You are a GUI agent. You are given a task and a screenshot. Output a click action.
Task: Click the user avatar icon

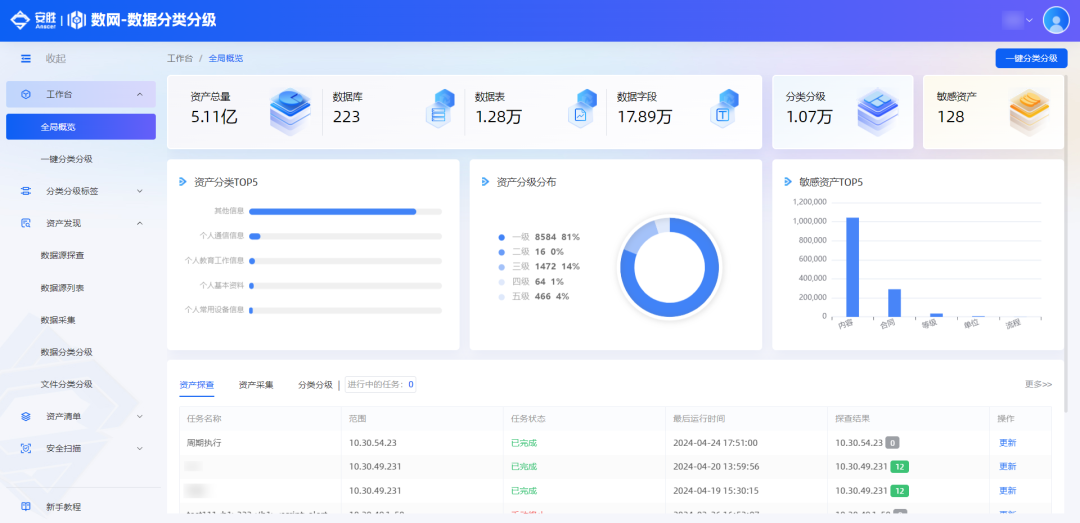coord(1056,20)
